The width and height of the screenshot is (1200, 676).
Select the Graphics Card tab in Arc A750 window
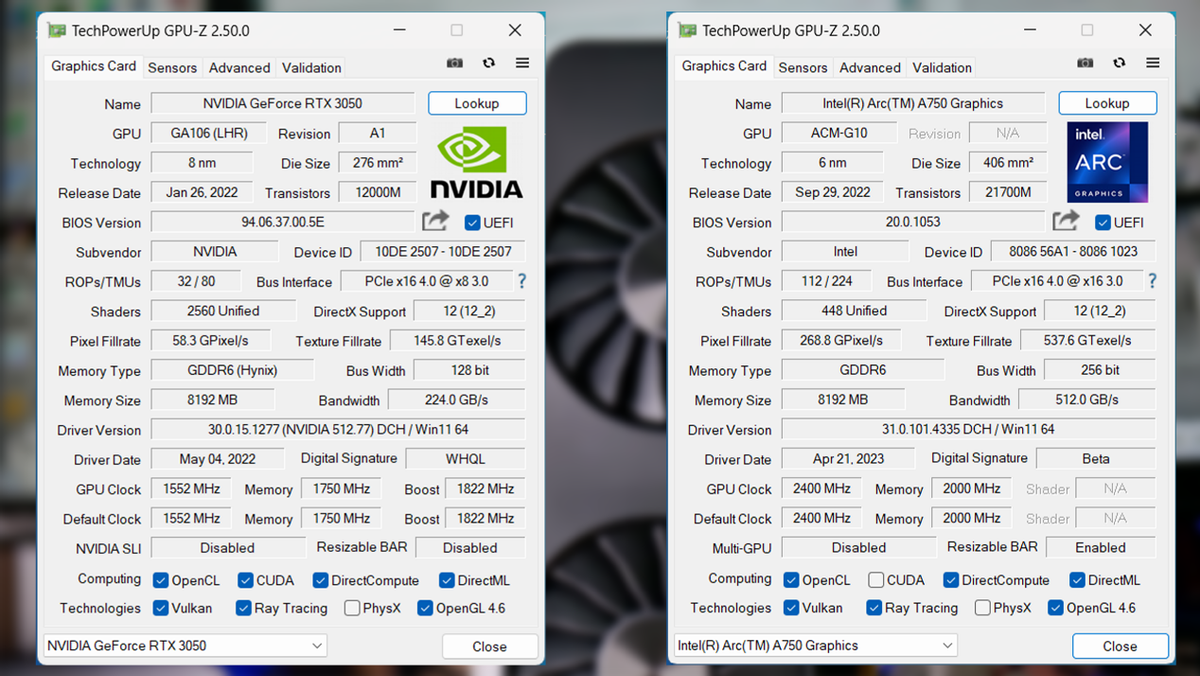click(x=724, y=66)
